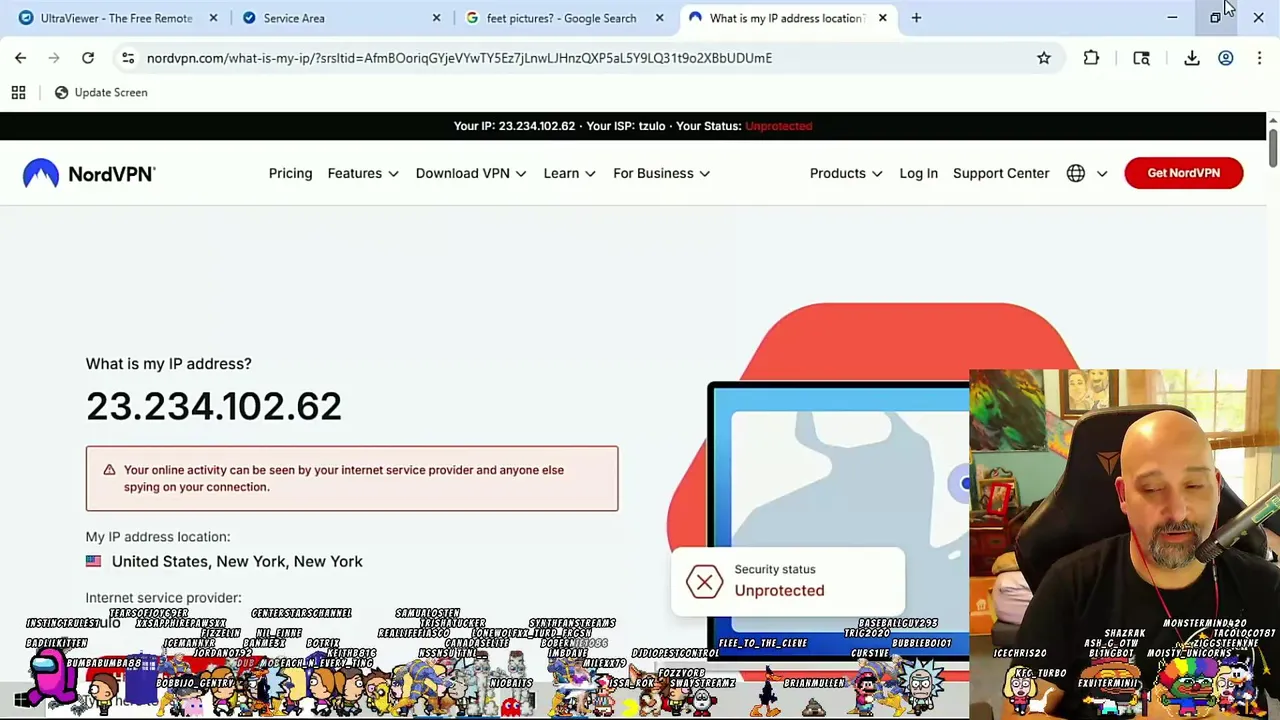Click the Log In link

coord(918,173)
